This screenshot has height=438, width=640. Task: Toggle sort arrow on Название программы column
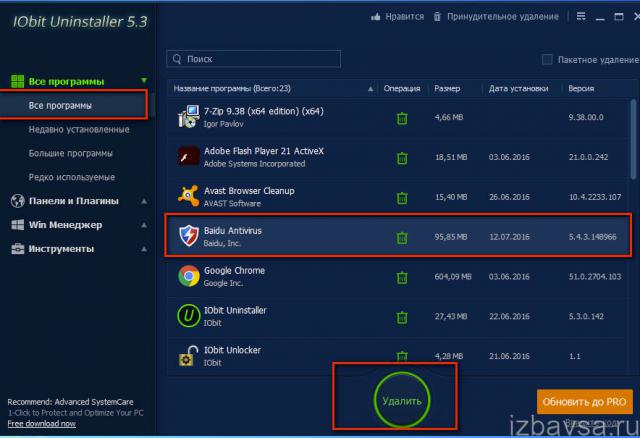point(371,89)
